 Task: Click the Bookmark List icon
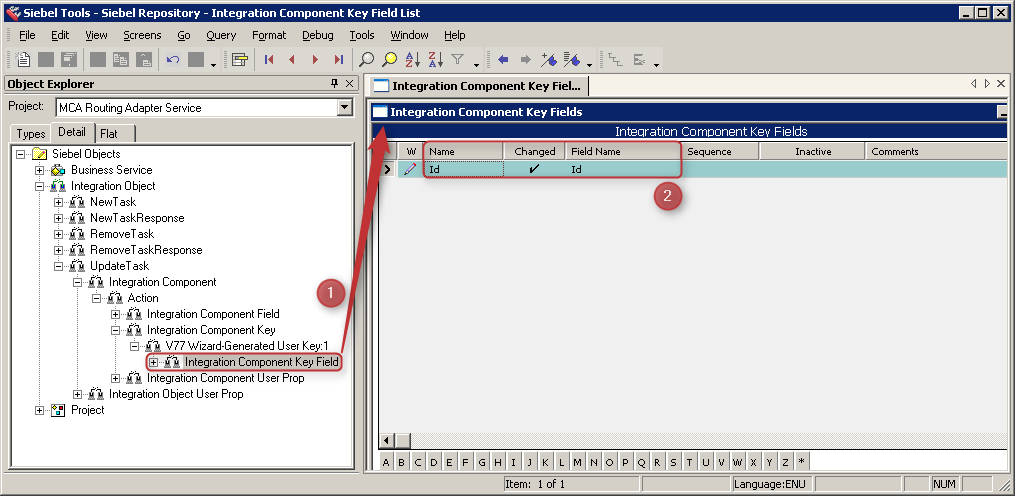(x=572, y=60)
